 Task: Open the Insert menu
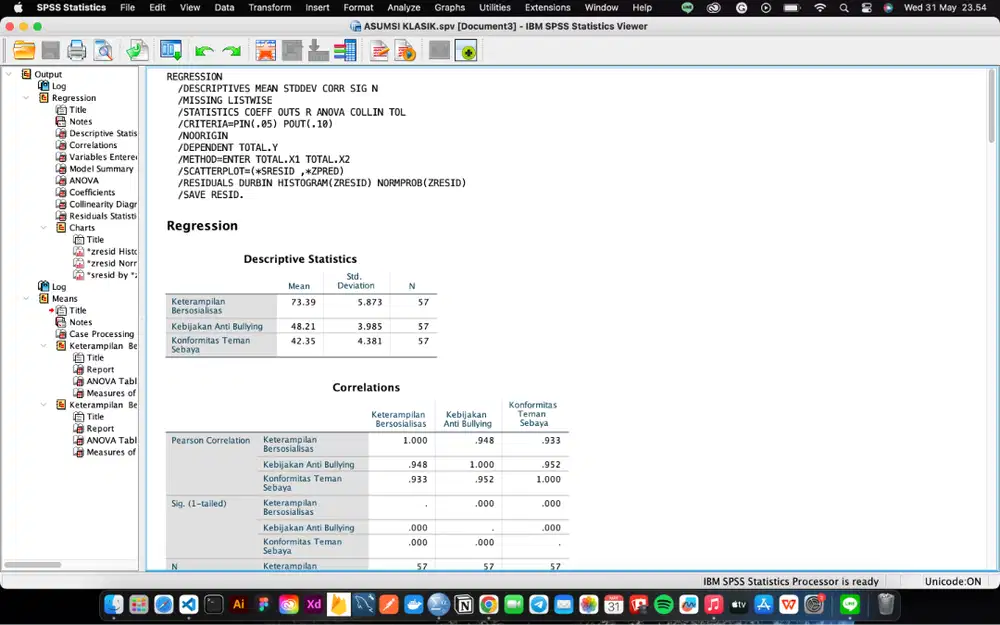(317, 8)
